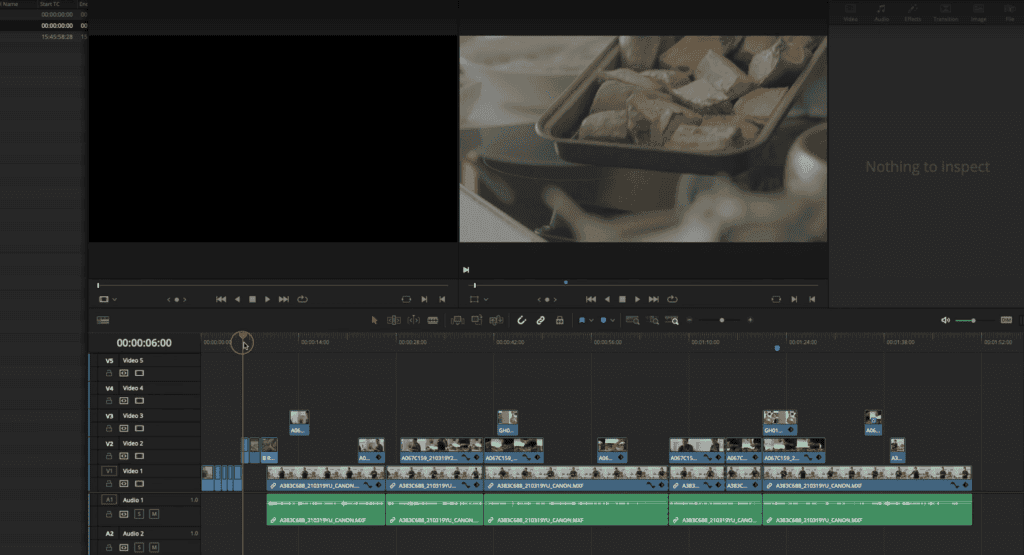The image size is (1024, 555).
Task: Lock the Video 1 track
Action: [108, 484]
